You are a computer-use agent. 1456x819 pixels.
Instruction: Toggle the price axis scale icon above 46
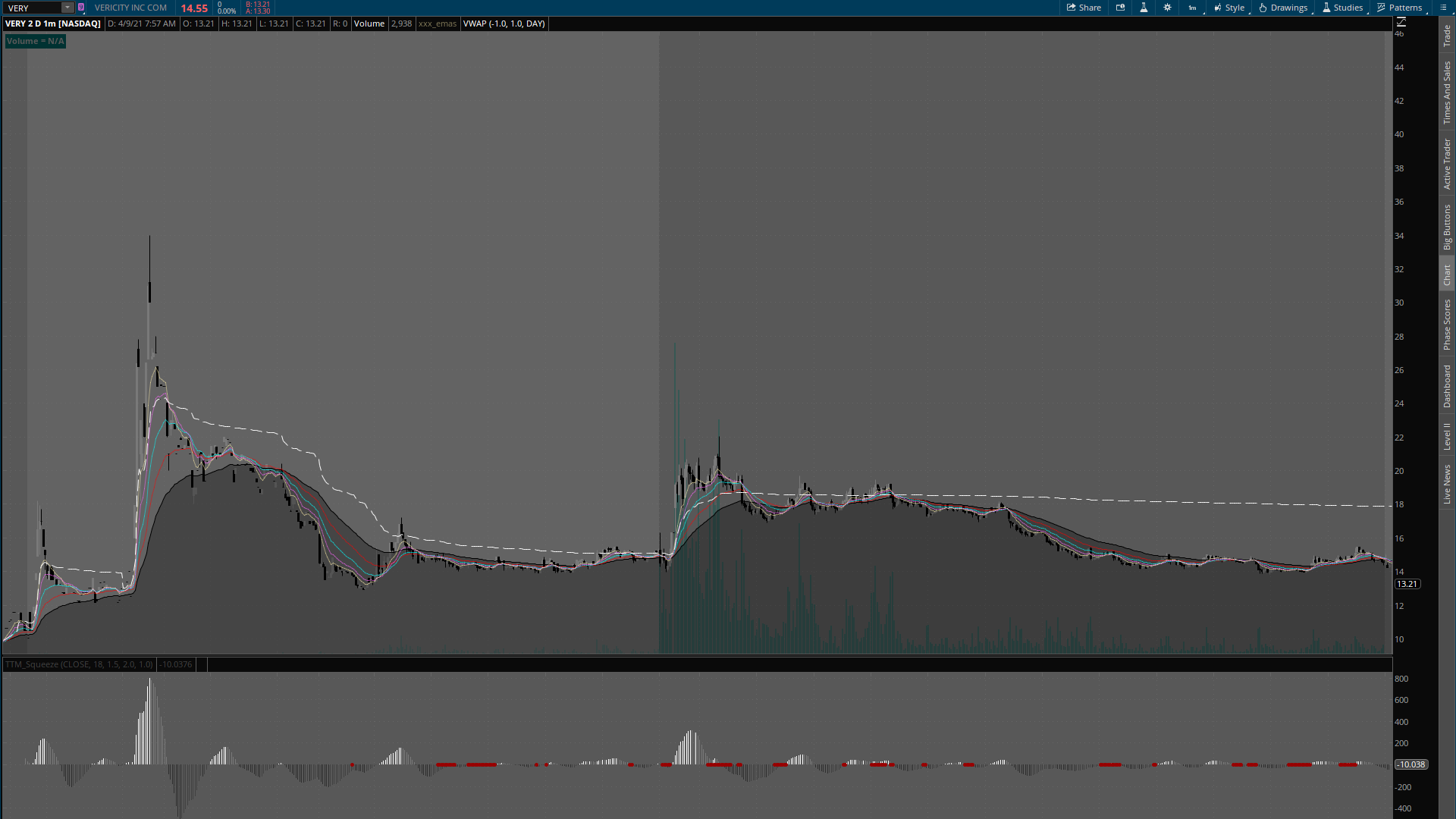pos(1401,22)
